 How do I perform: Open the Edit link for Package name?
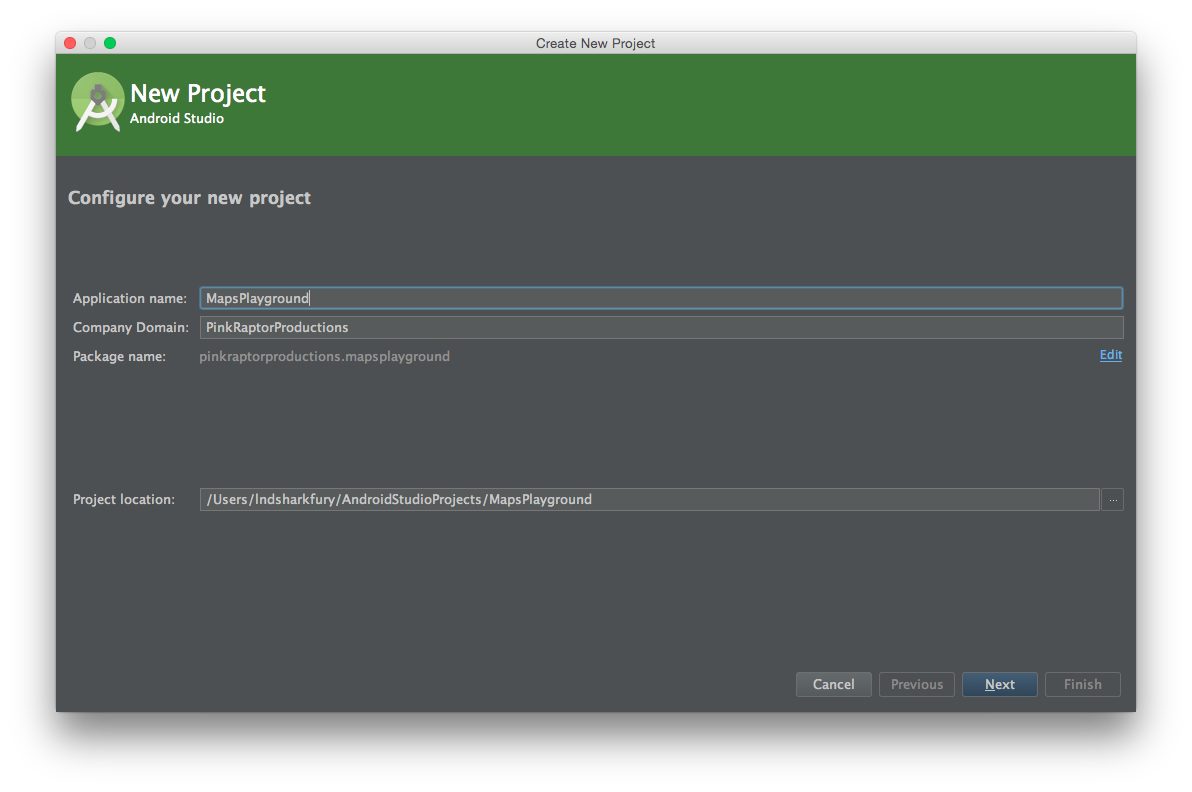1111,355
